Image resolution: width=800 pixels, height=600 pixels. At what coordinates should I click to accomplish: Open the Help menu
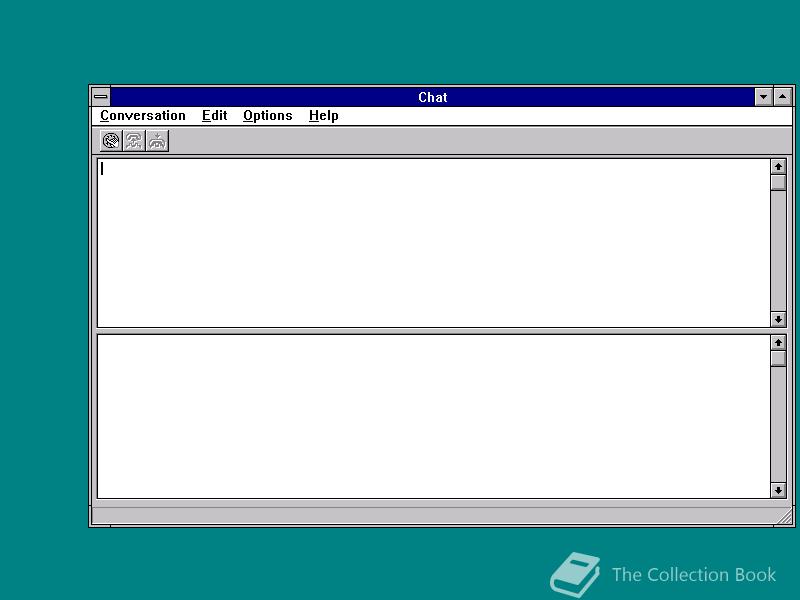pyautogui.click(x=323, y=116)
